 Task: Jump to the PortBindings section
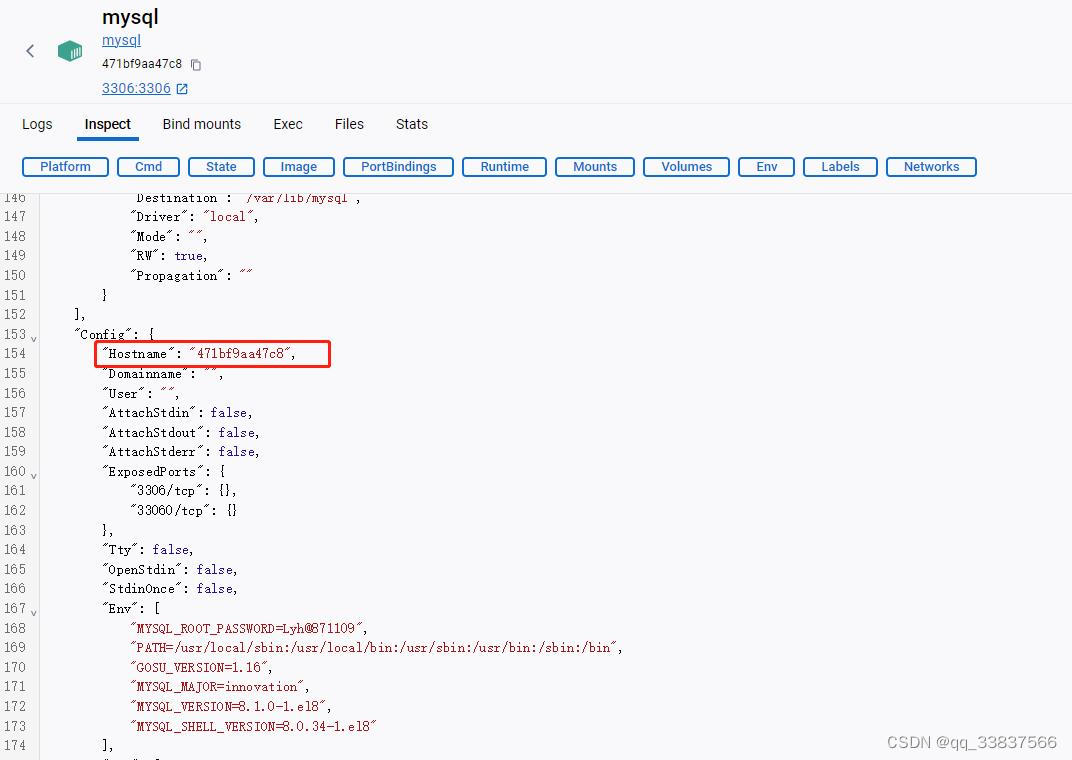pos(398,167)
